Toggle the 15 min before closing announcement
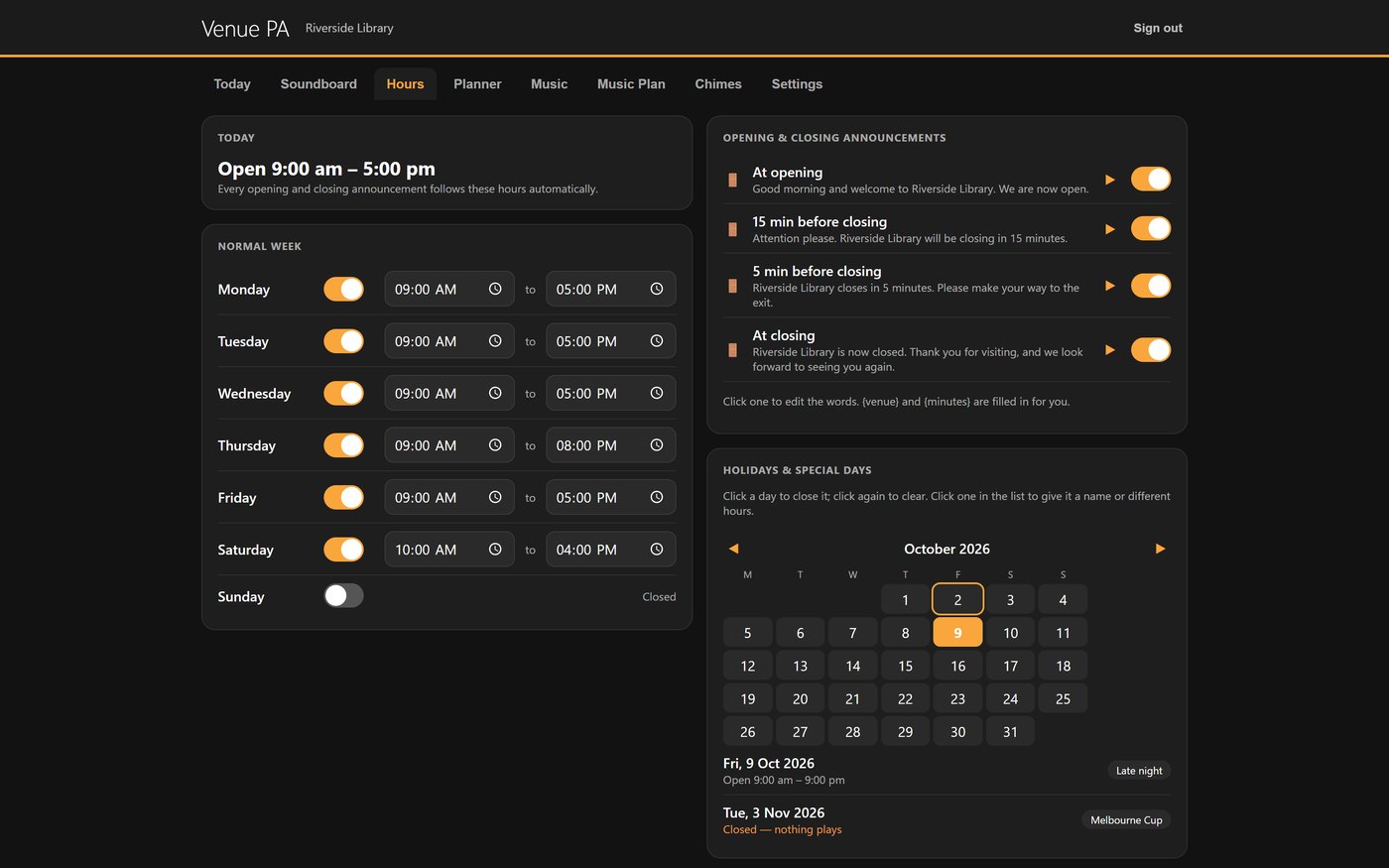The image size is (1389, 868). pos(1151,229)
